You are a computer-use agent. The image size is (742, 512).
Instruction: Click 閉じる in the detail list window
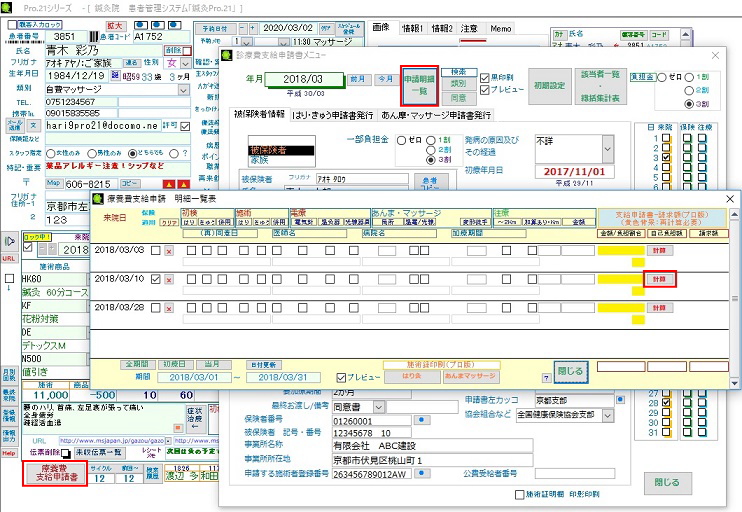[x=571, y=371]
